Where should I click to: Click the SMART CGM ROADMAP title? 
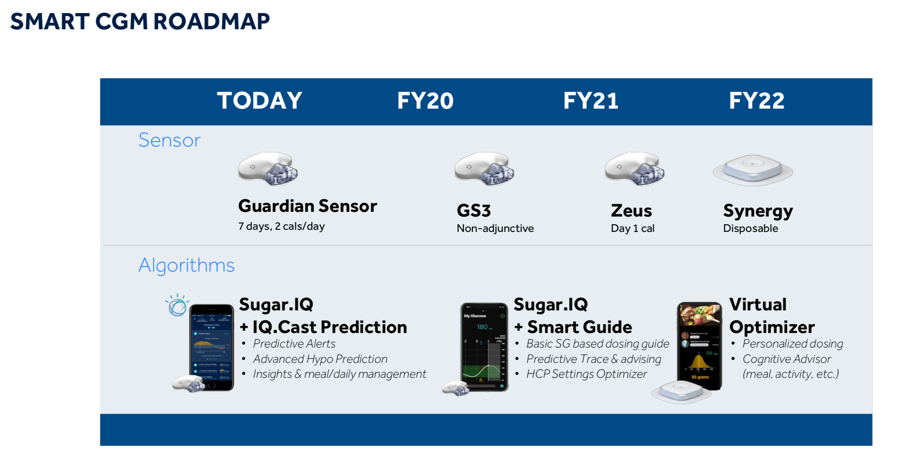(x=140, y=21)
